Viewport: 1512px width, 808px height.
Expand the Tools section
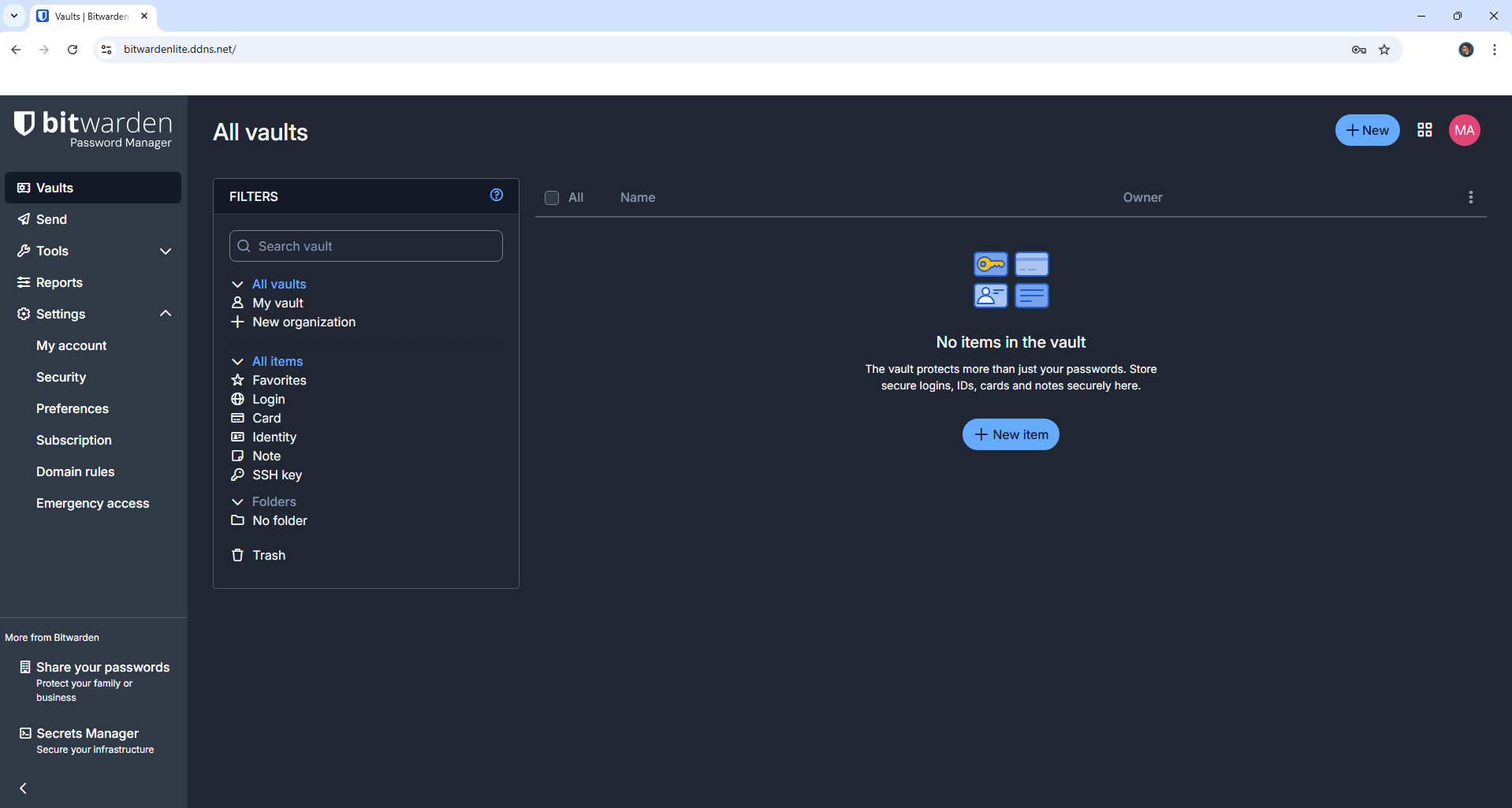click(x=166, y=251)
